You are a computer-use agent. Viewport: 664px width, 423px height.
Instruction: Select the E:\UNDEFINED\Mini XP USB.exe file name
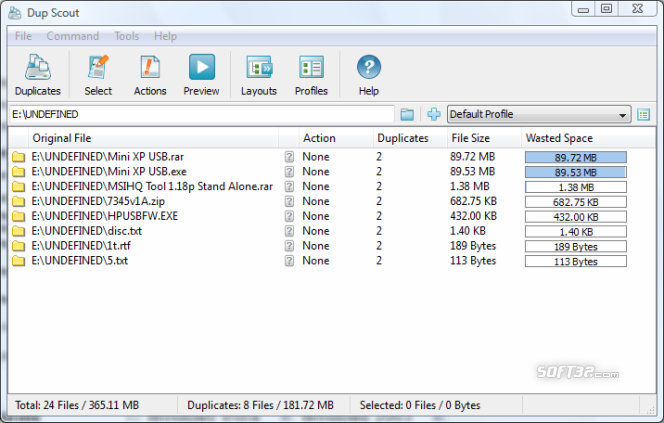point(109,172)
